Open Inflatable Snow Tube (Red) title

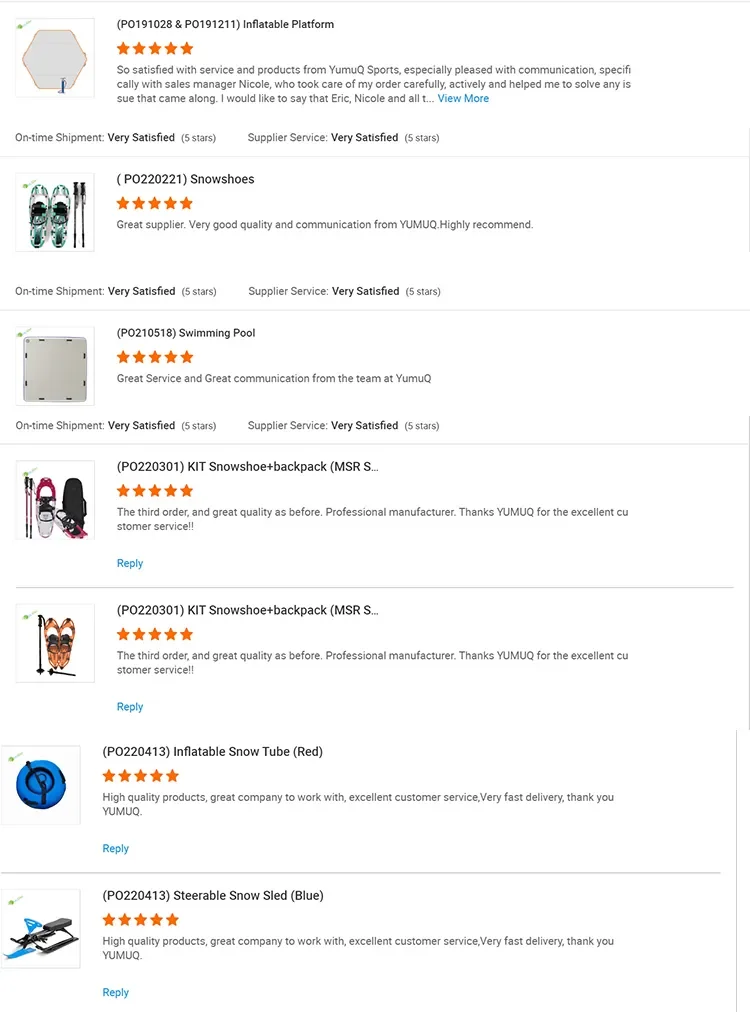point(213,752)
